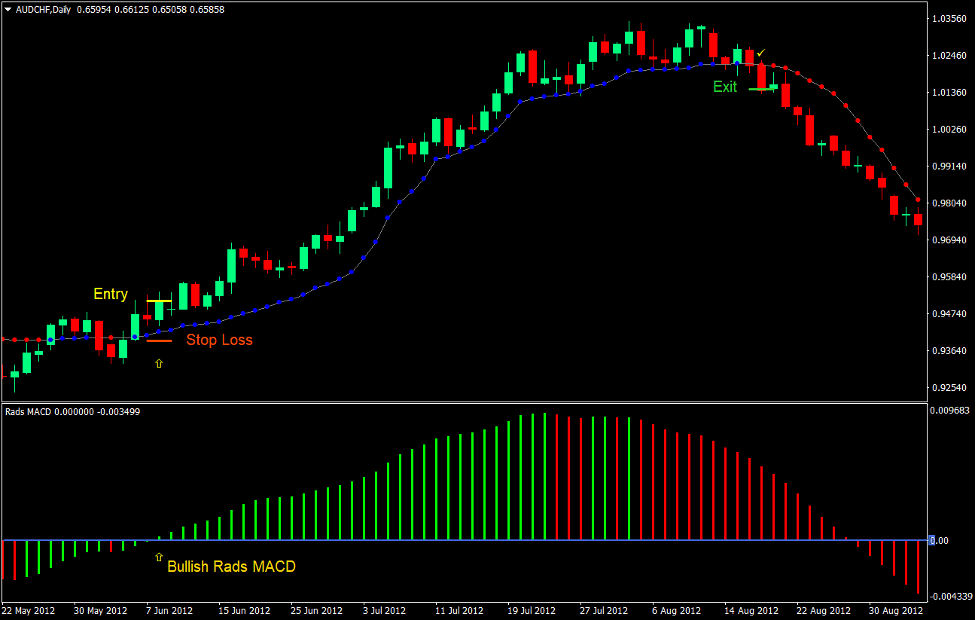Click the Entry annotation text
The image size is (977, 620).
(x=110, y=294)
